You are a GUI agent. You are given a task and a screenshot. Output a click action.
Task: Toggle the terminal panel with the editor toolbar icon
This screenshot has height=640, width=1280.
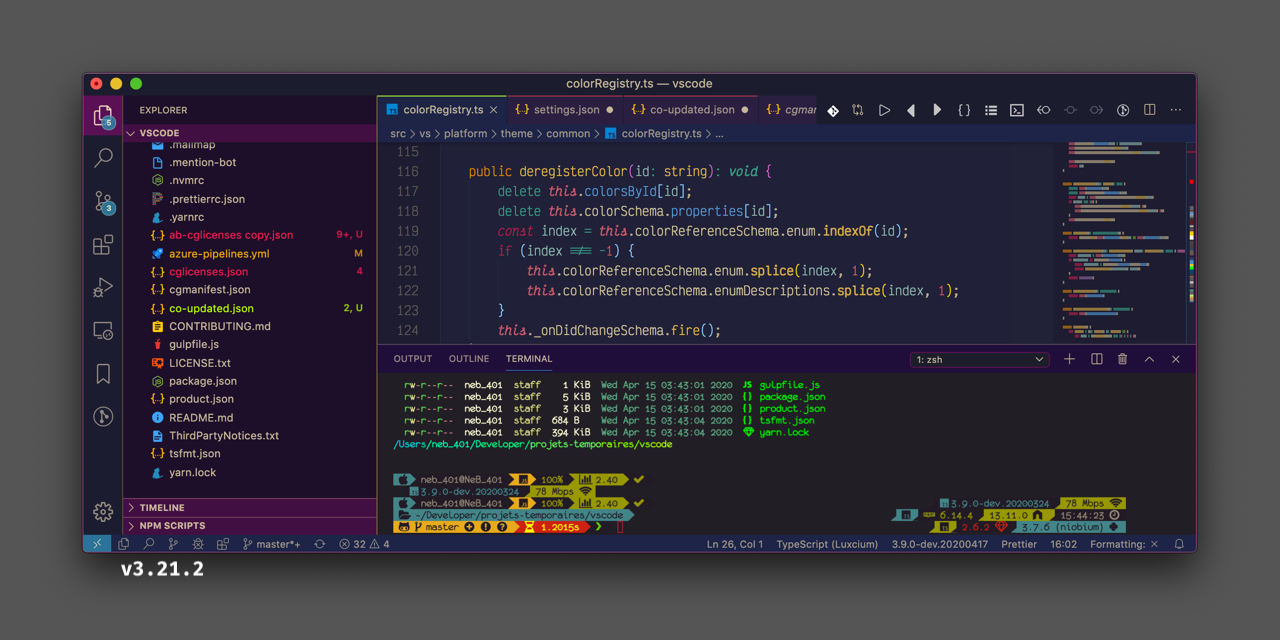click(x=1017, y=110)
